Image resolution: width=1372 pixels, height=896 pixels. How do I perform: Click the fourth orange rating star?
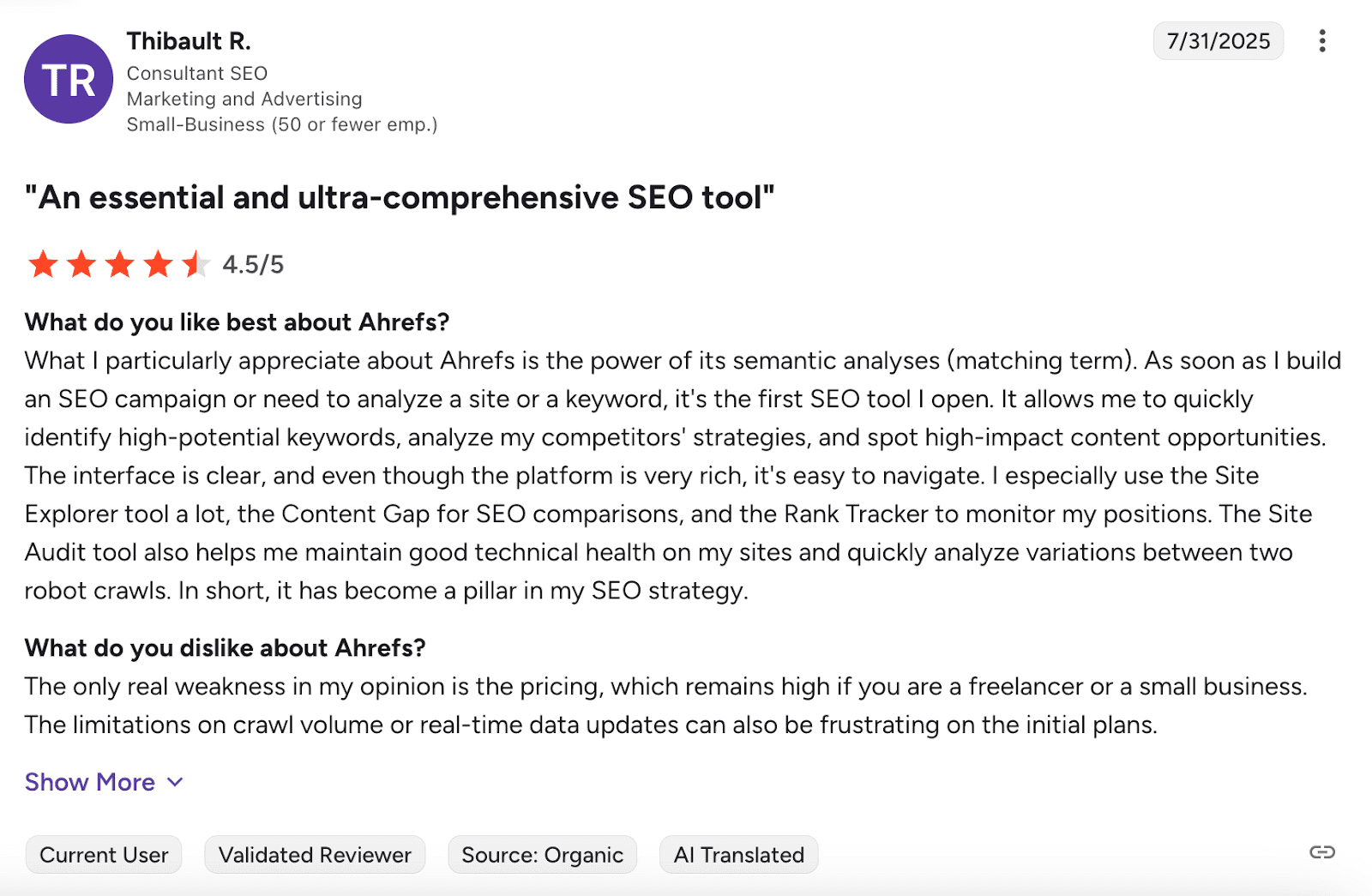(x=159, y=264)
